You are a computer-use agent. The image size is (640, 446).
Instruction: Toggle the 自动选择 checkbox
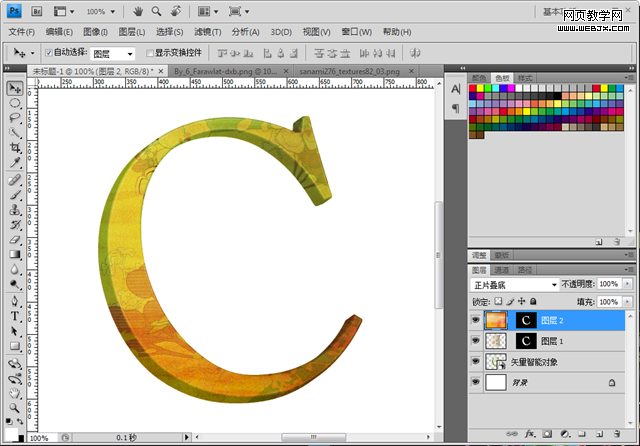tap(49, 53)
